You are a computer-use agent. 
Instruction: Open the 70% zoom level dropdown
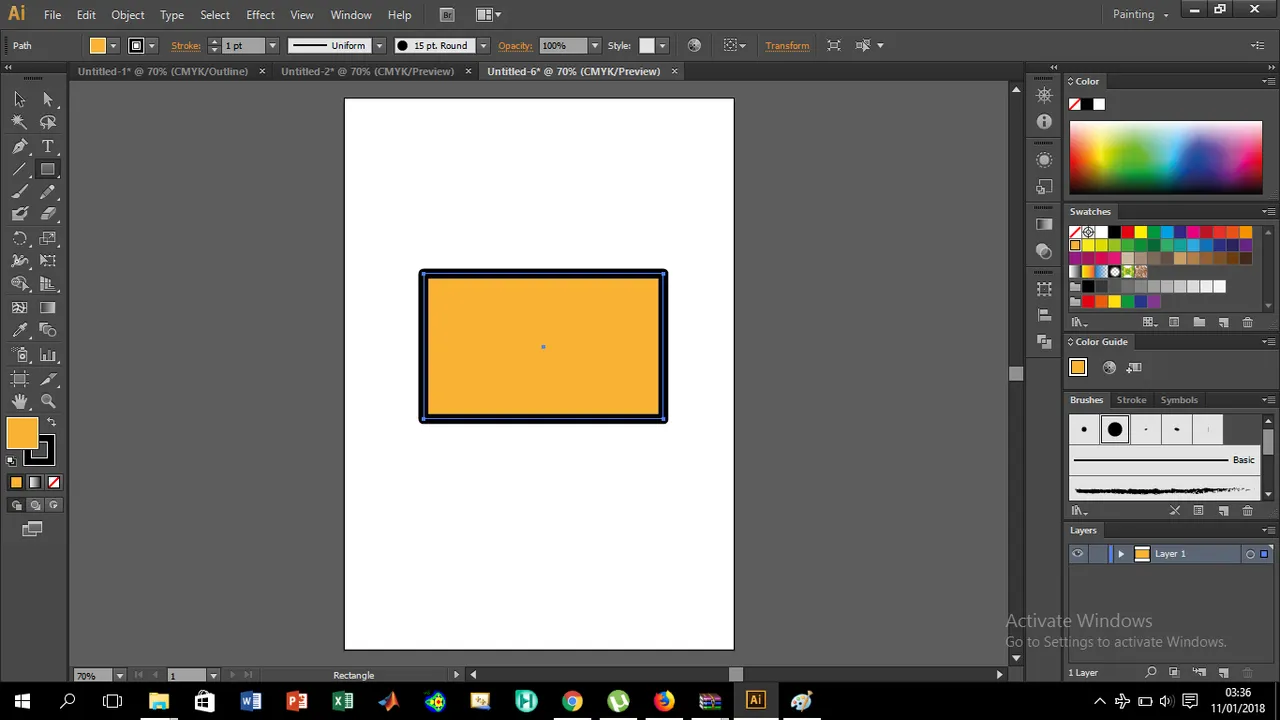119,675
